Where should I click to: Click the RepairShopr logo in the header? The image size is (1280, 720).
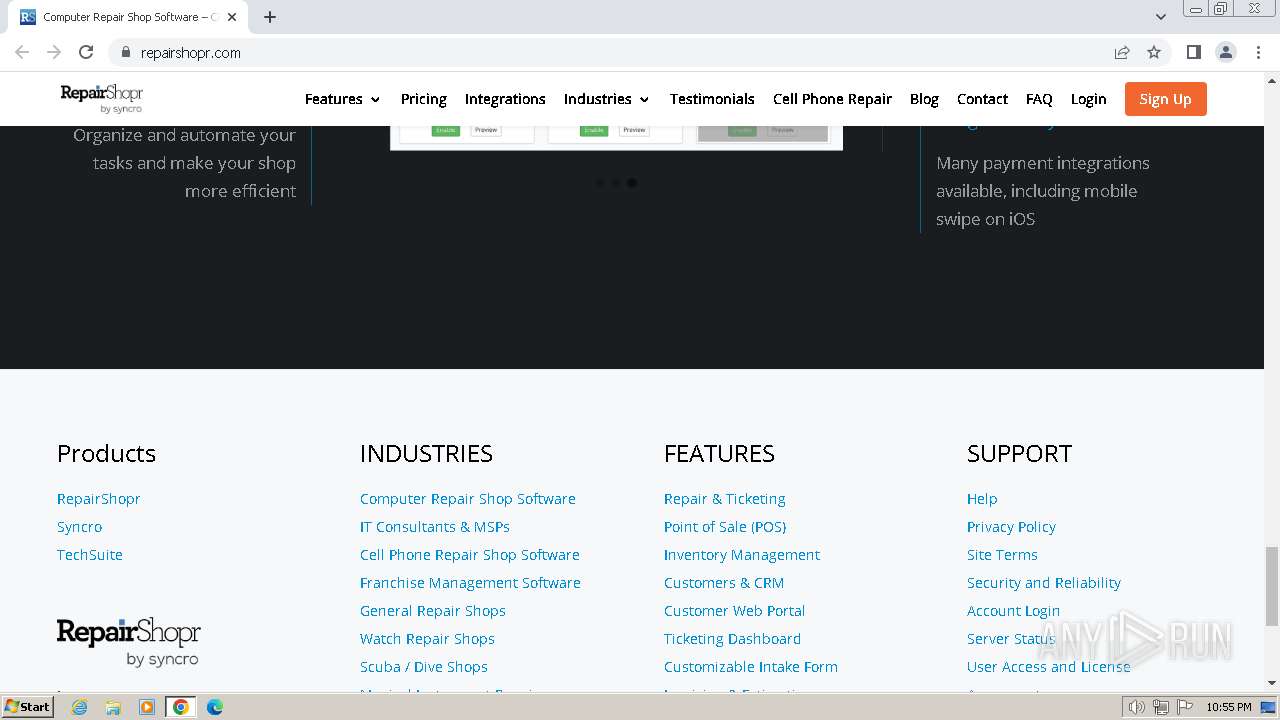[x=102, y=98]
